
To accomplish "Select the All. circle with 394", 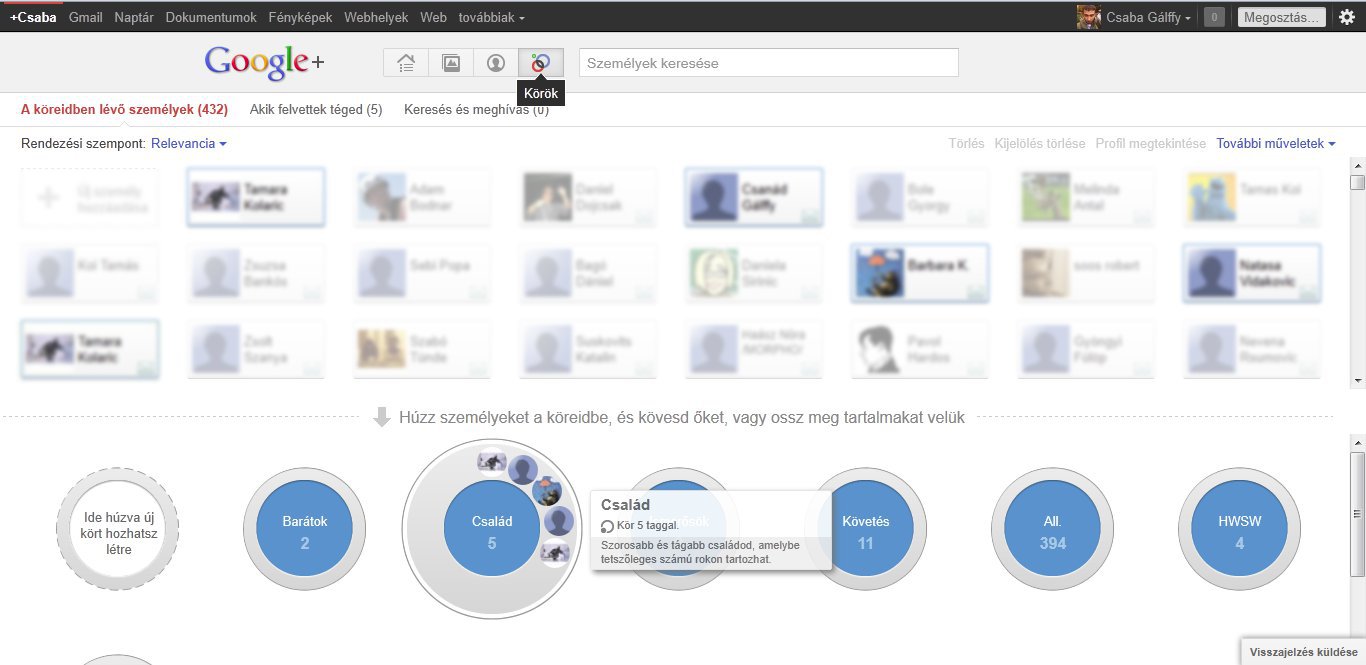I will [1053, 529].
